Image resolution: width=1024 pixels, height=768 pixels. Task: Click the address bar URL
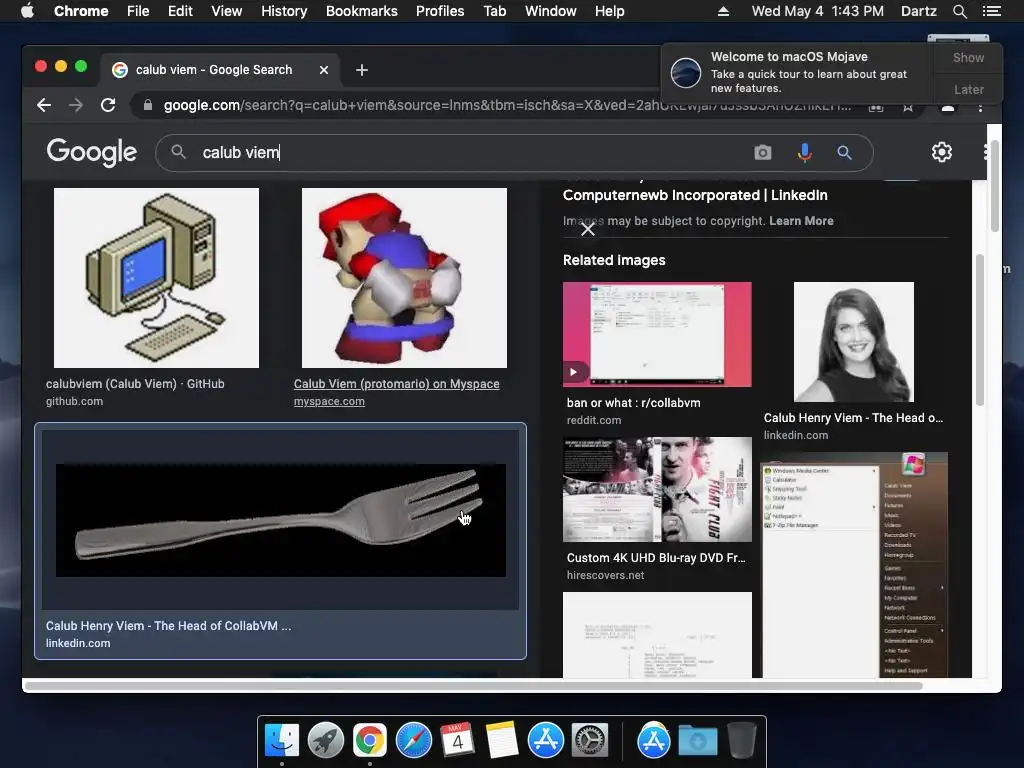click(x=507, y=105)
